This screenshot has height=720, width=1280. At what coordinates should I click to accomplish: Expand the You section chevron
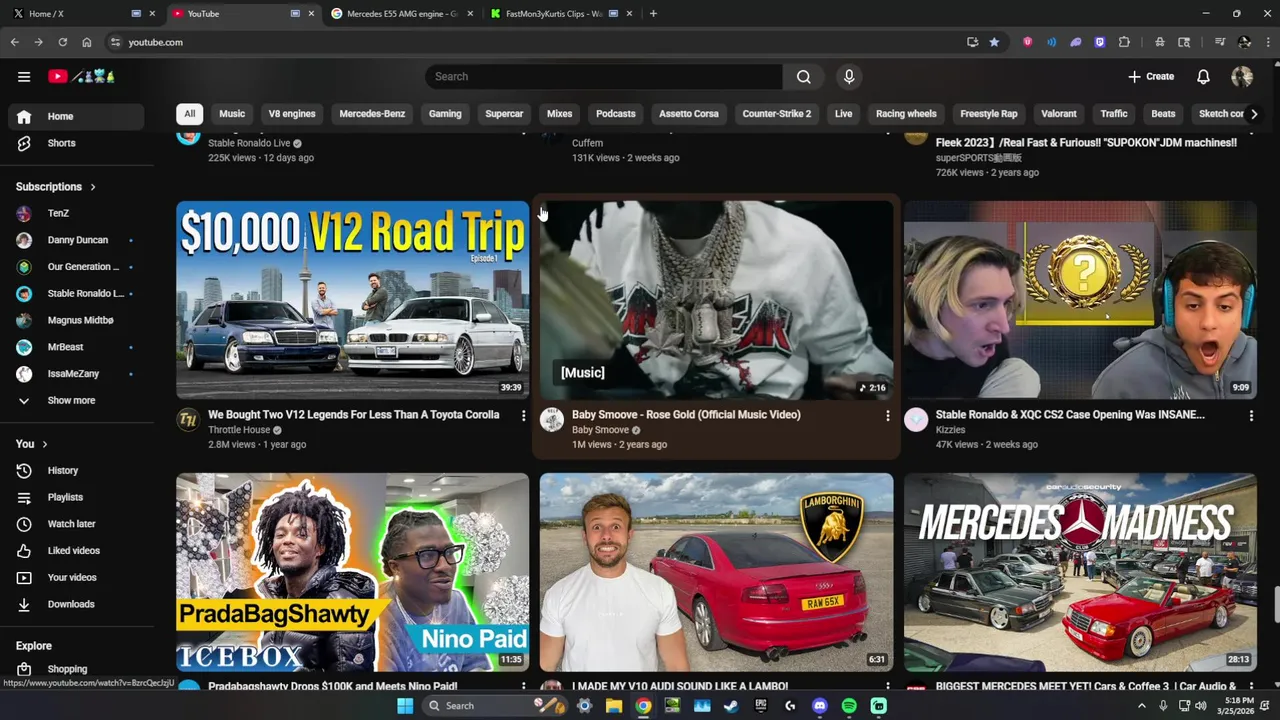tap(45, 444)
